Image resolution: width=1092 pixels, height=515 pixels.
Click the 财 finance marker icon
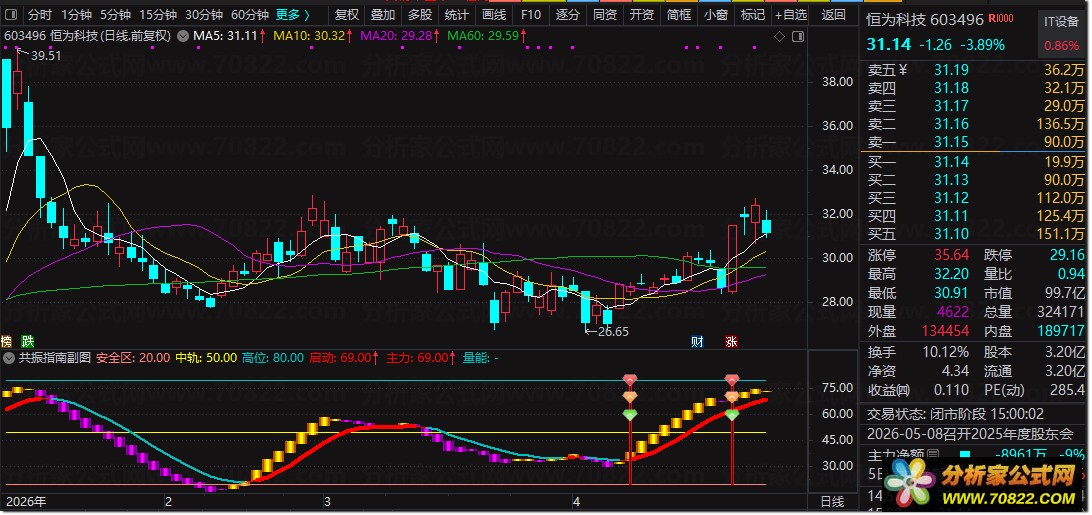(x=697, y=341)
